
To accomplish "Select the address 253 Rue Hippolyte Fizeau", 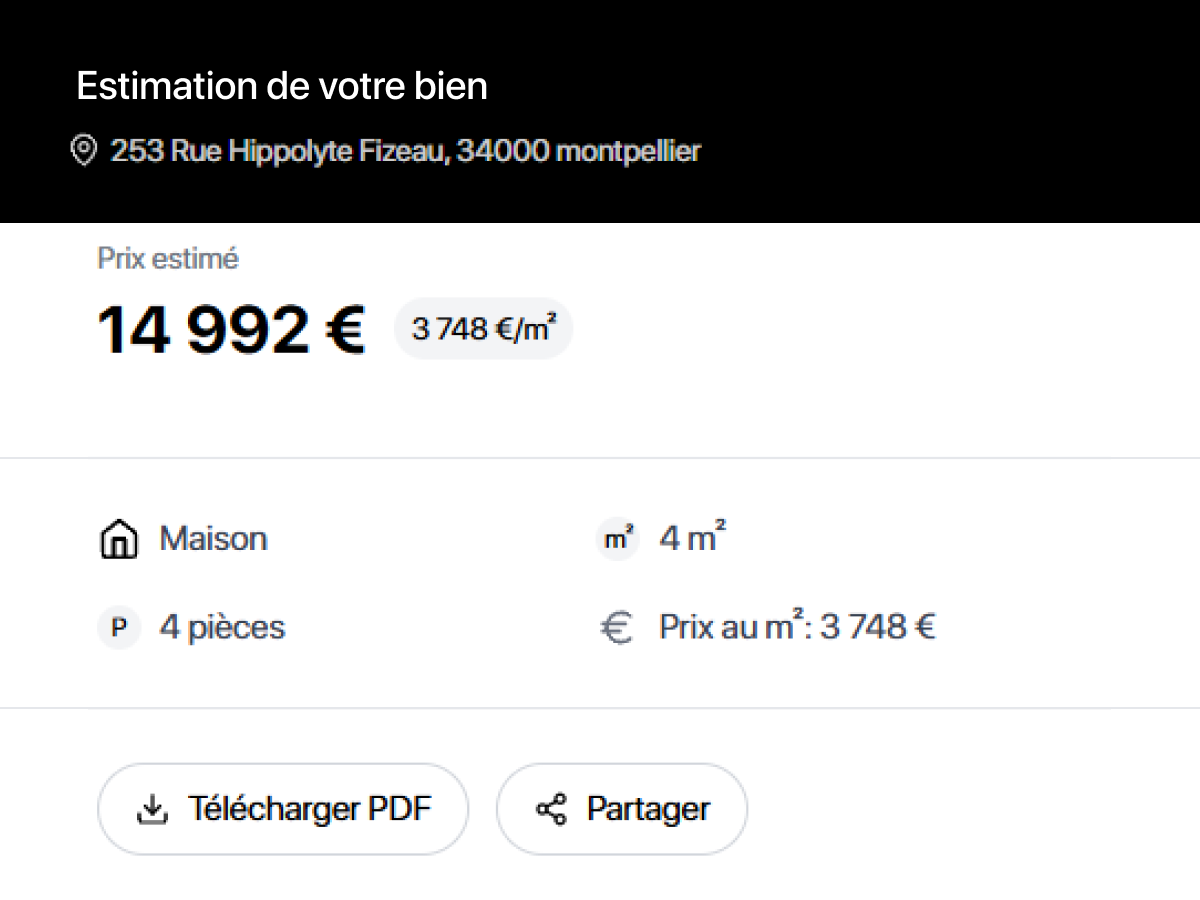I will 405,150.
